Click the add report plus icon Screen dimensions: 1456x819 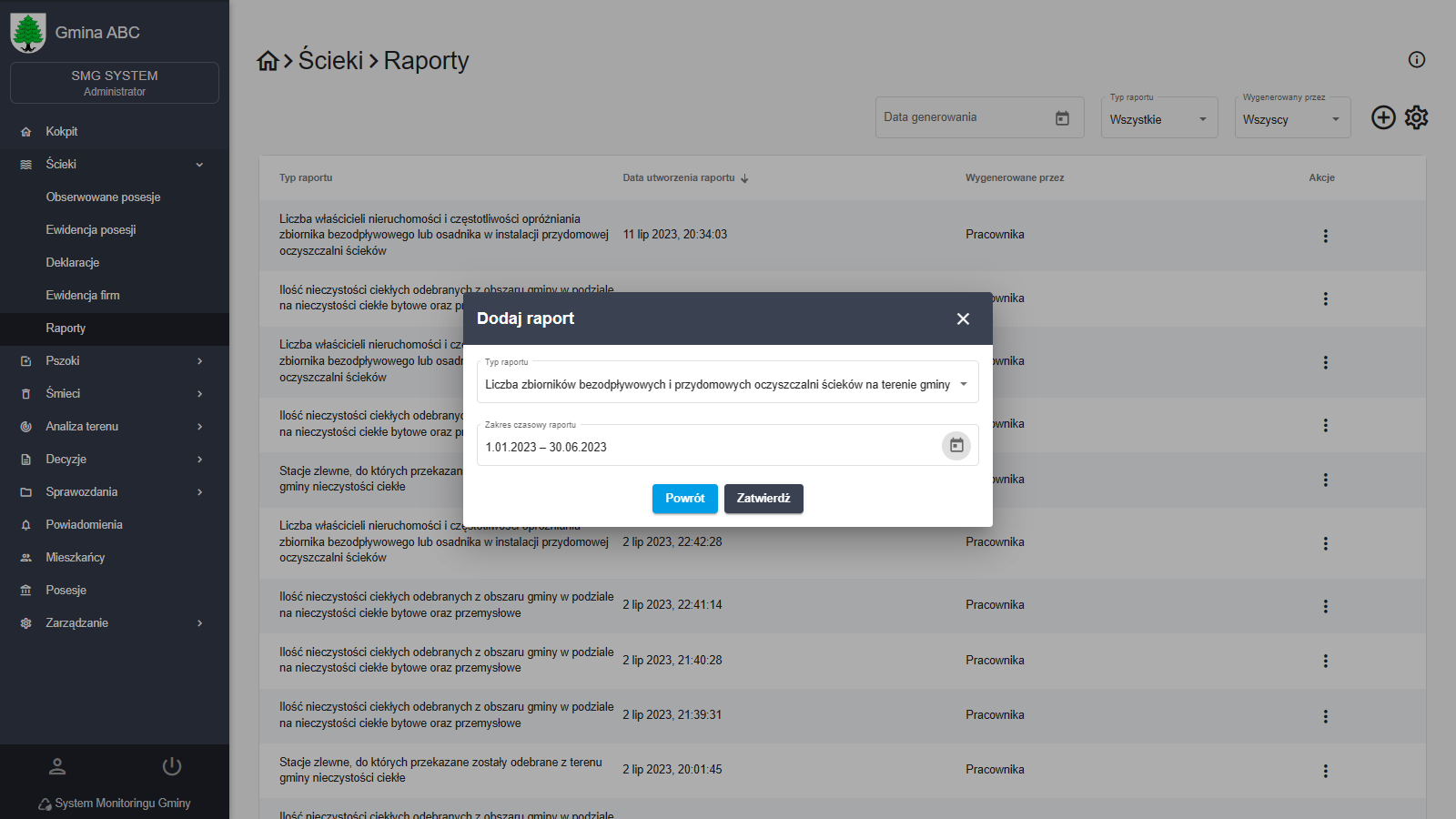(x=1383, y=117)
